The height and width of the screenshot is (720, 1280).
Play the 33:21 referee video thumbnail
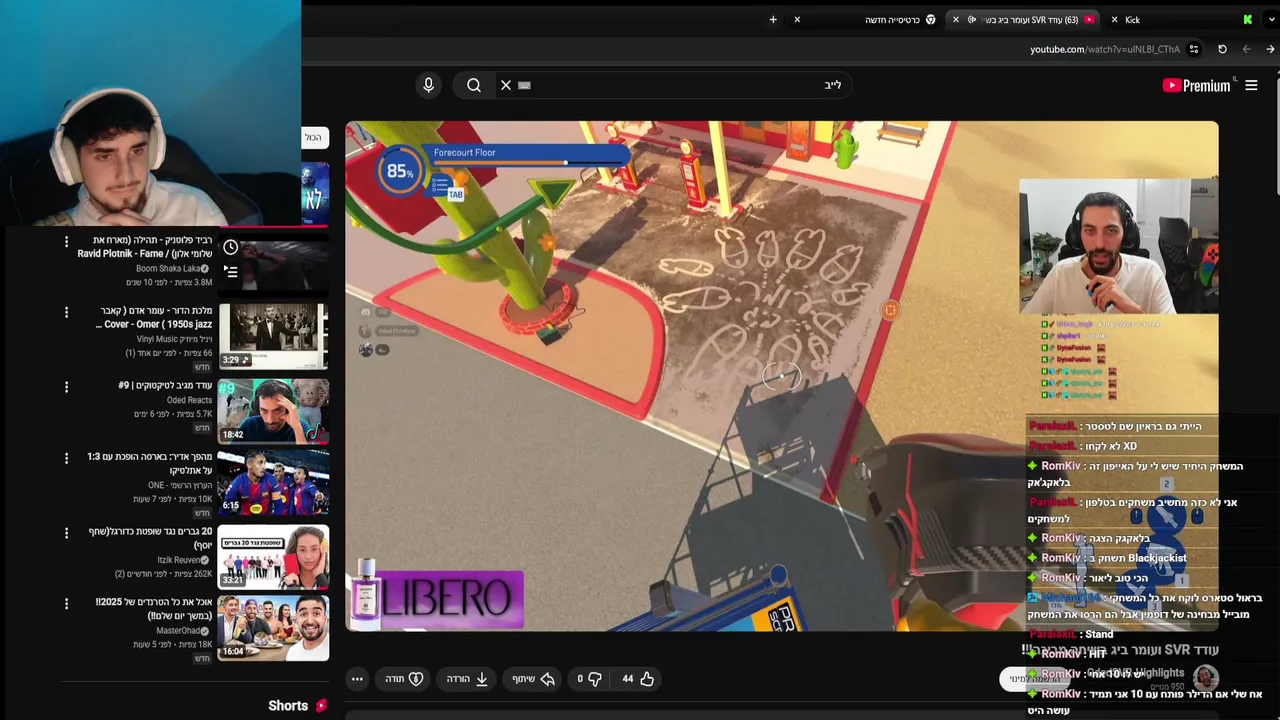[x=273, y=556]
